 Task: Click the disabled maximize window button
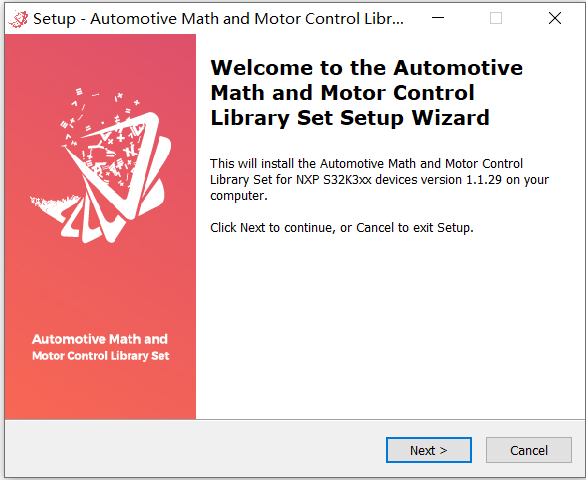click(x=496, y=18)
